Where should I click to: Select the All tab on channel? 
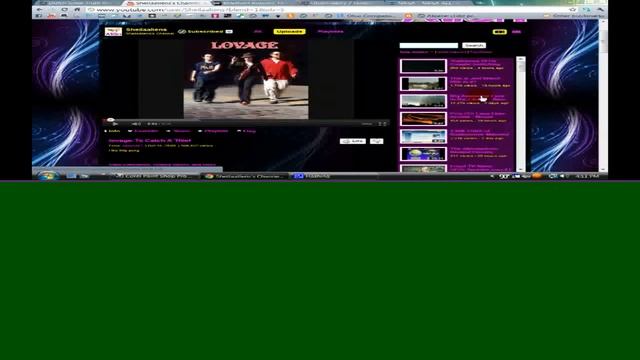[x=258, y=31]
